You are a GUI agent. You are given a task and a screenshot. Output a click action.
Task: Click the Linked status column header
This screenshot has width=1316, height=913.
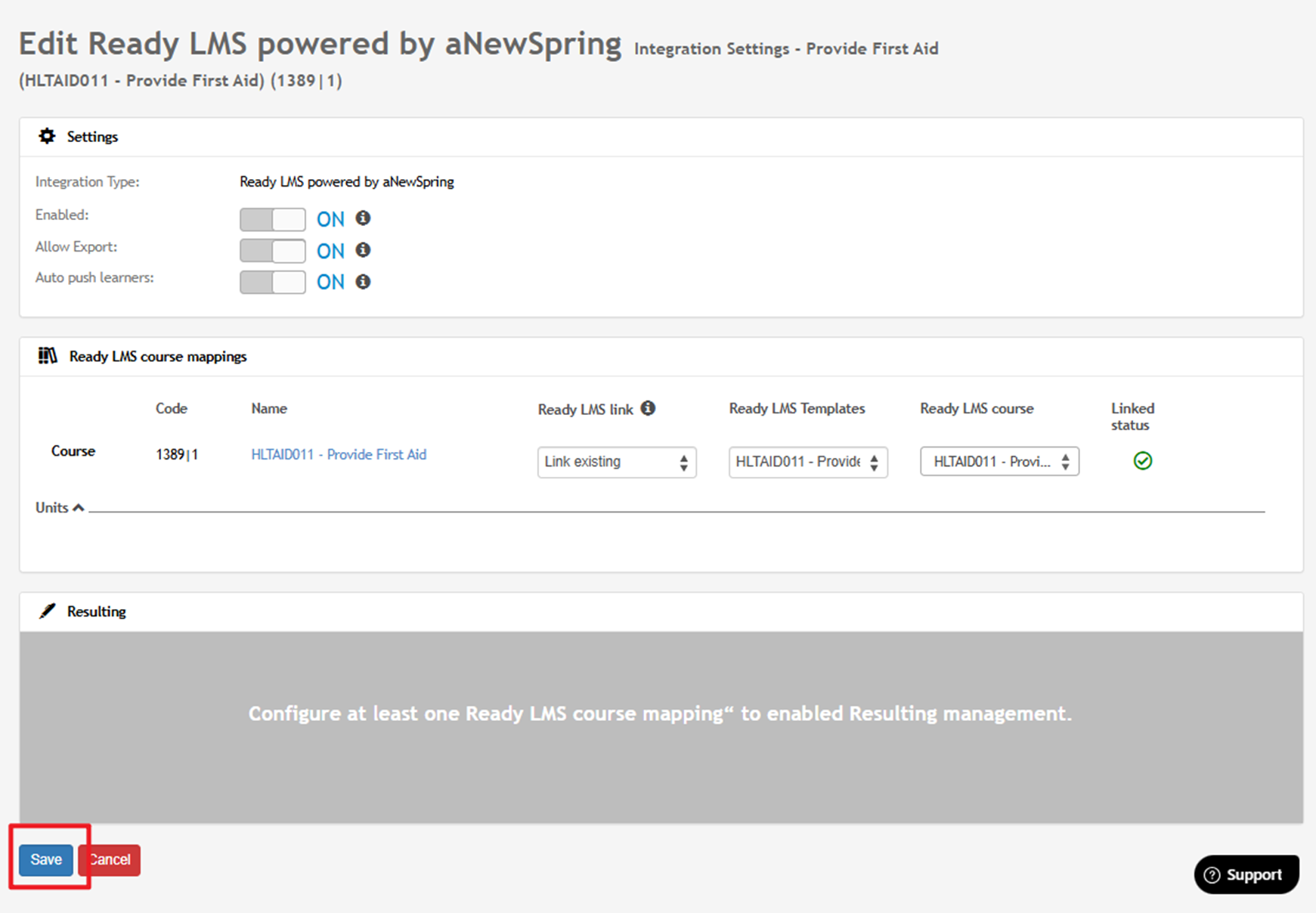coord(1132,416)
